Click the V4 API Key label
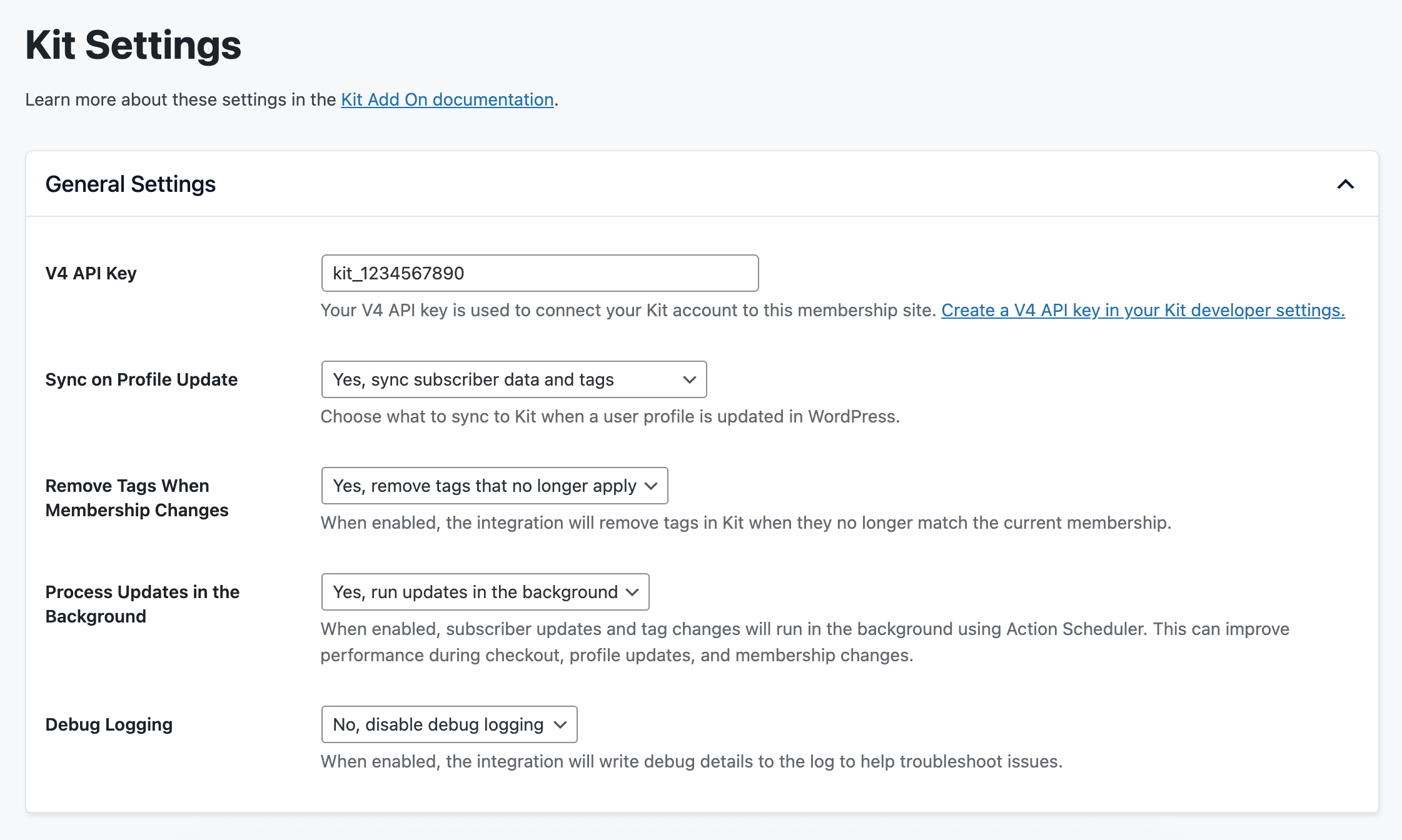This screenshot has height=840, width=1402. click(91, 273)
